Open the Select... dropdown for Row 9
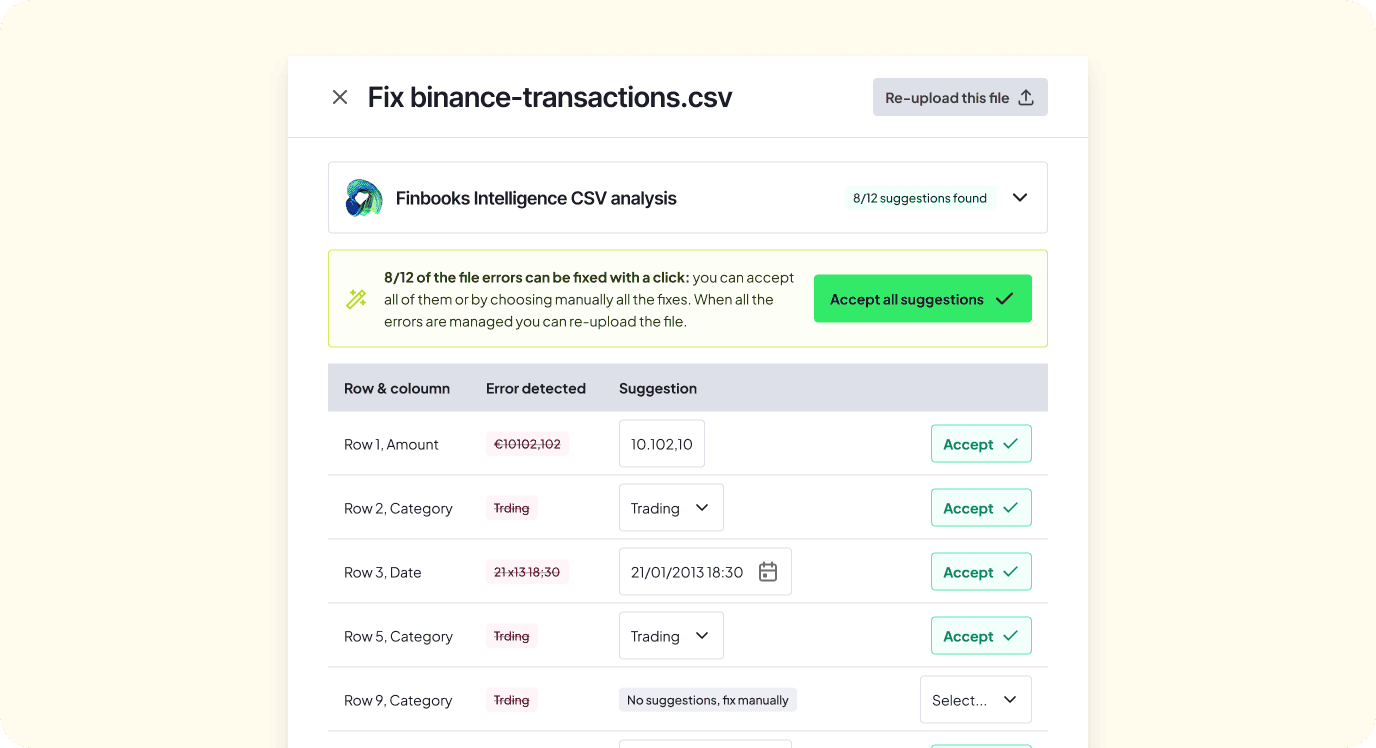 tap(976, 700)
